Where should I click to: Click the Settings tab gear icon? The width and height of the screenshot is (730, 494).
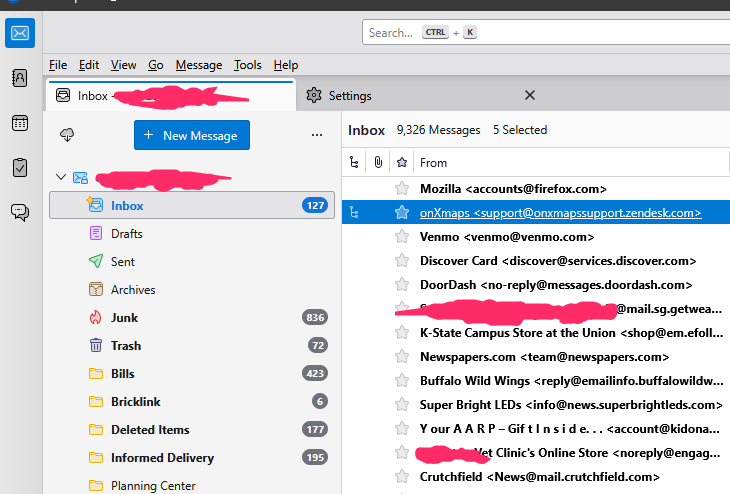click(314, 95)
